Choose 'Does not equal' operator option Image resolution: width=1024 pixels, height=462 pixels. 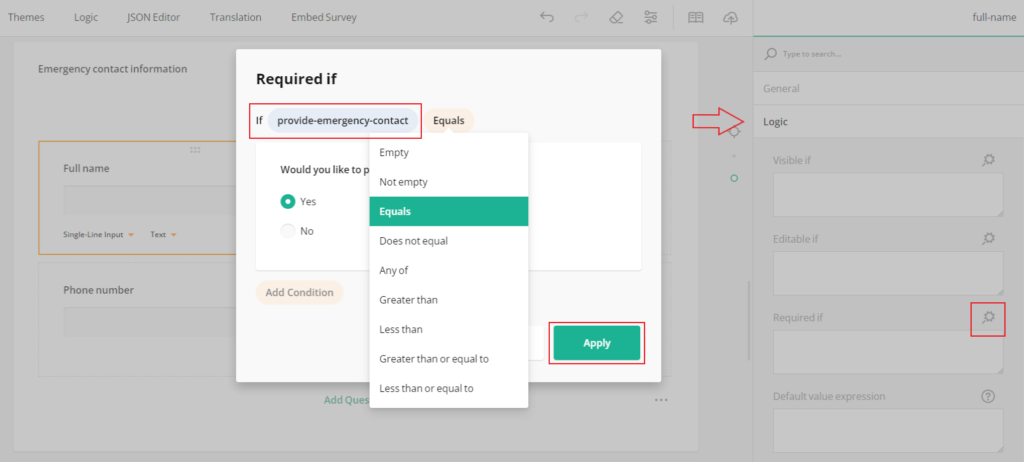tap(413, 241)
